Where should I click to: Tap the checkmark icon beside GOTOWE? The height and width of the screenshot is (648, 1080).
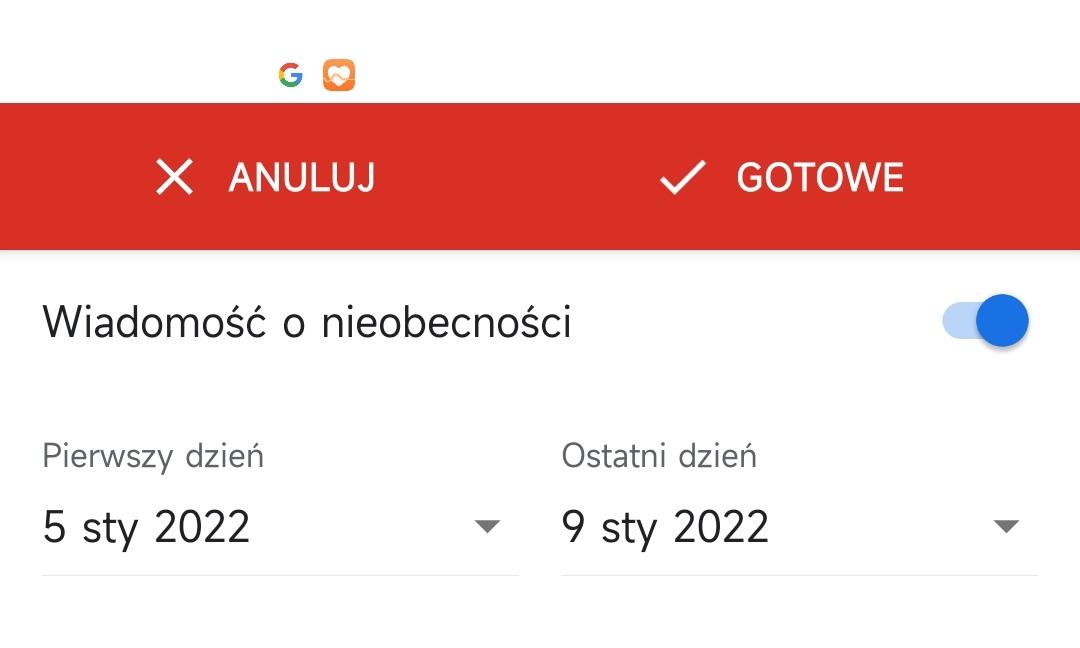pos(683,177)
